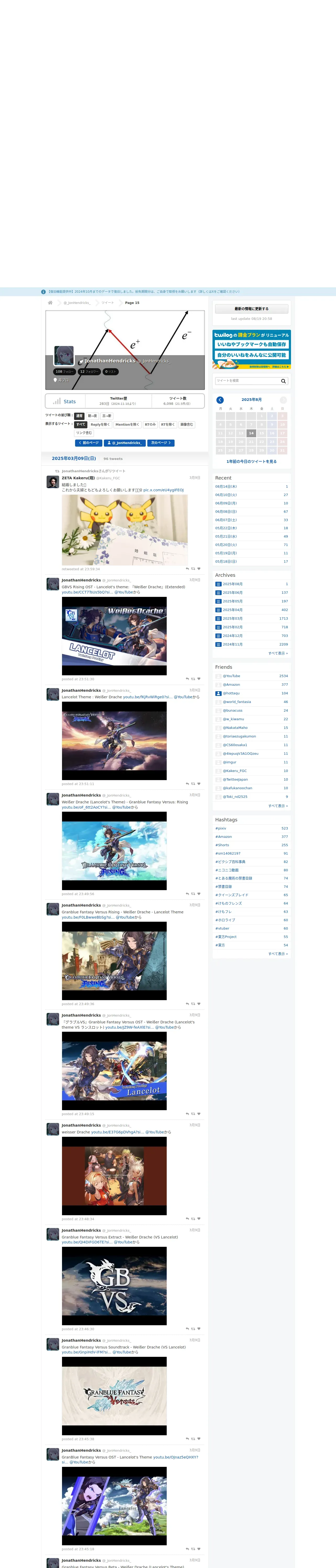Click the twilog 課金プラン banner
Viewport: 336px width, 1568px height.
coord(251,349)
